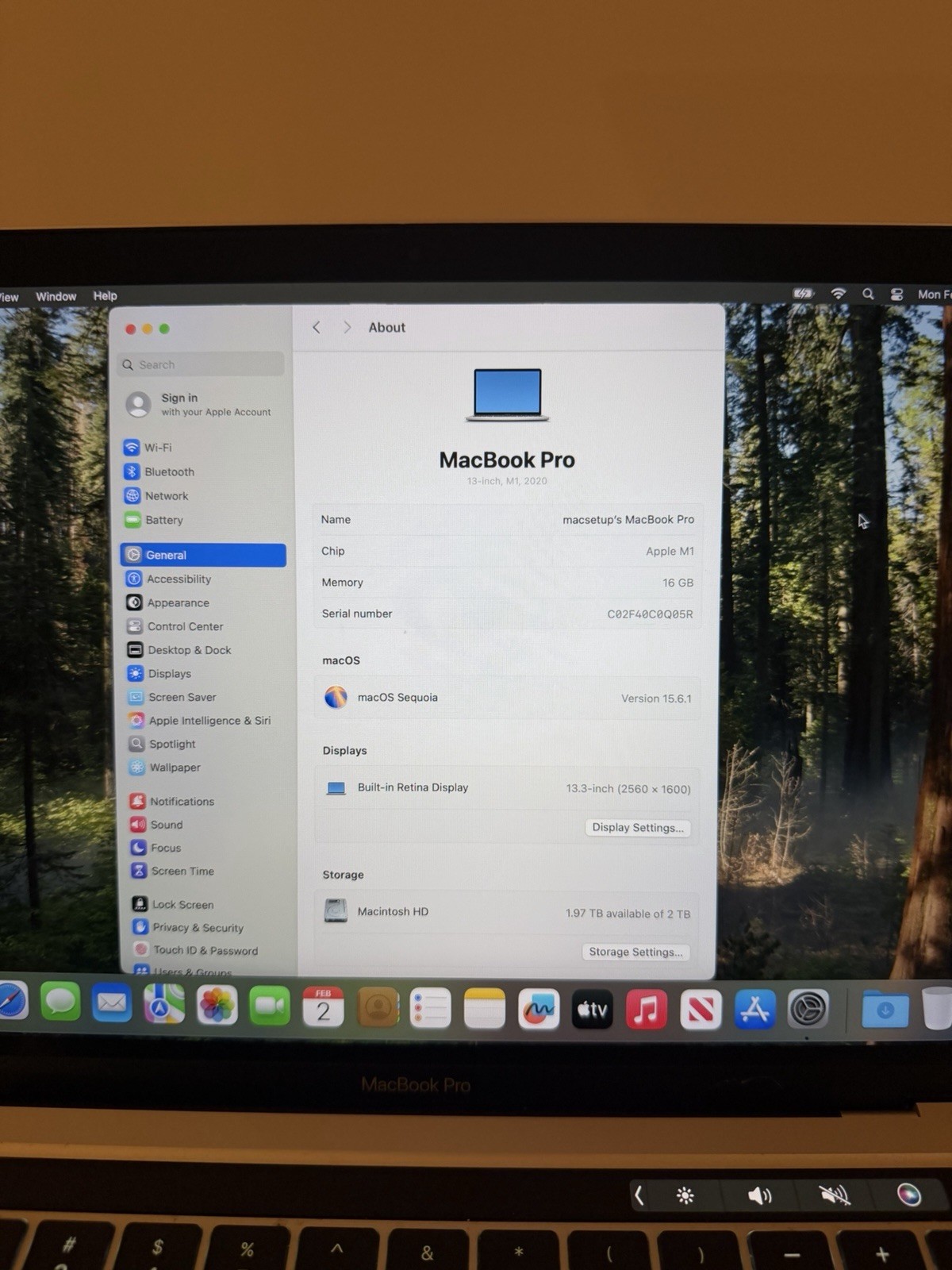Close the System Settings window

[131, 329]
